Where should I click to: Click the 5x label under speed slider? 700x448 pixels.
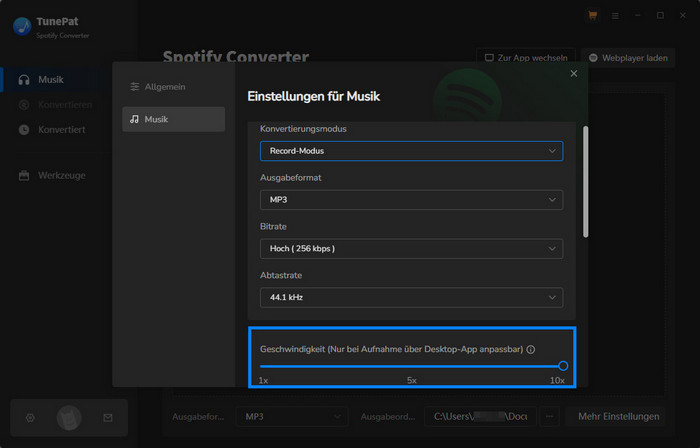point(412,381)
